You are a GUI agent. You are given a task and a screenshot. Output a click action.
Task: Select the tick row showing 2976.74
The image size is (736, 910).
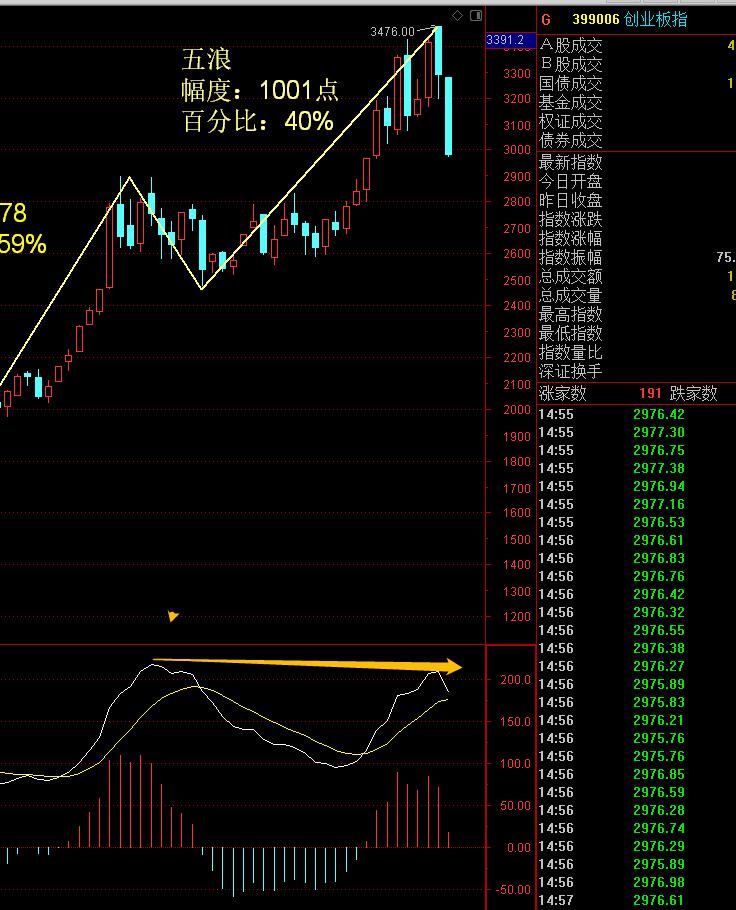pos(637,828)
